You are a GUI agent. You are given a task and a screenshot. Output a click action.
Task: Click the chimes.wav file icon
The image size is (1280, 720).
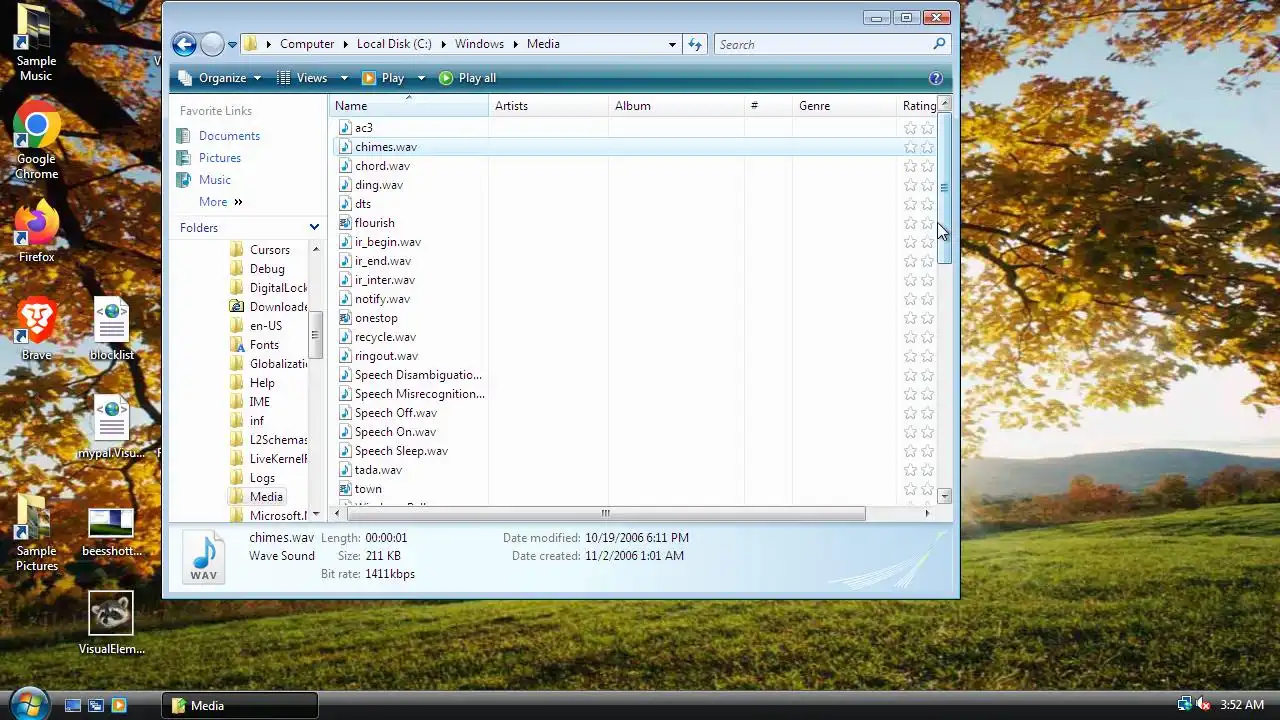point(345,147)
